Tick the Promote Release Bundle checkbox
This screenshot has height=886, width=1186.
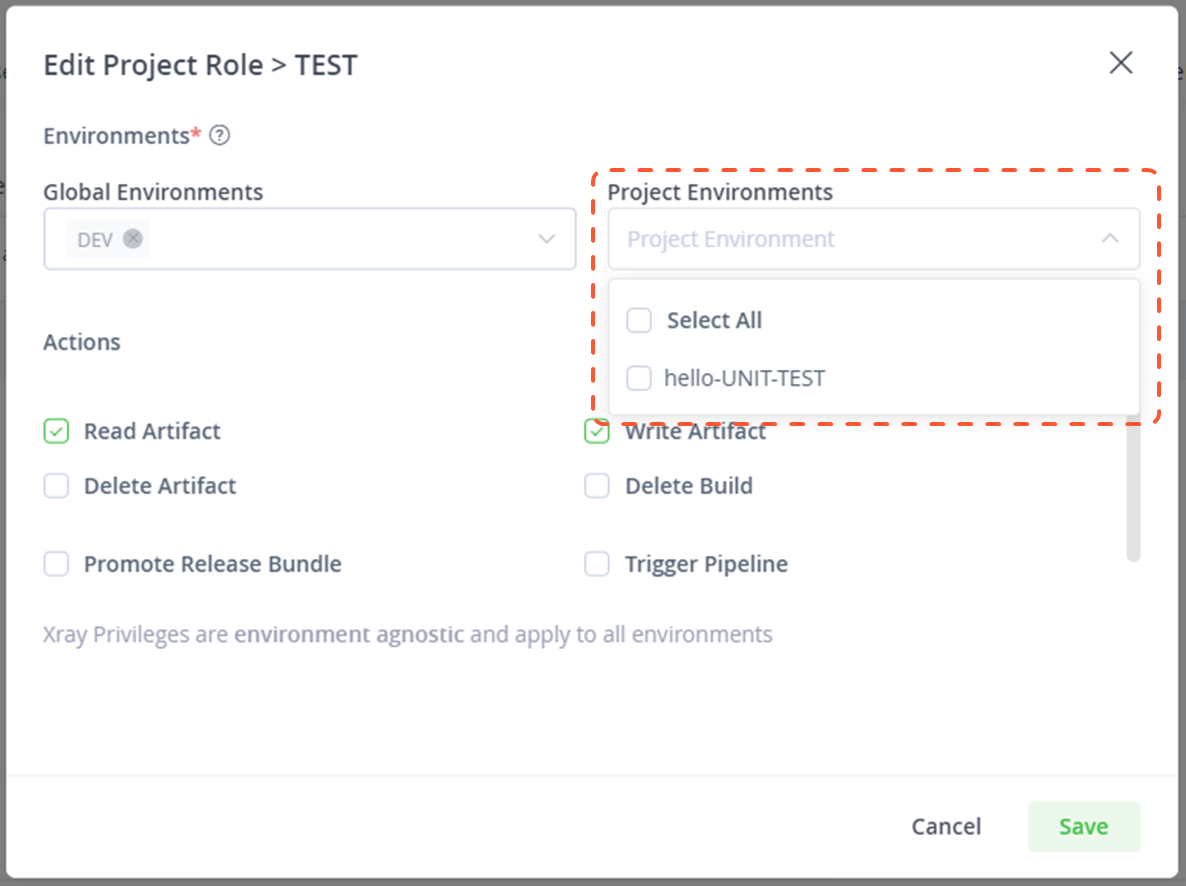pyautogui.click(x=56, y=564)
